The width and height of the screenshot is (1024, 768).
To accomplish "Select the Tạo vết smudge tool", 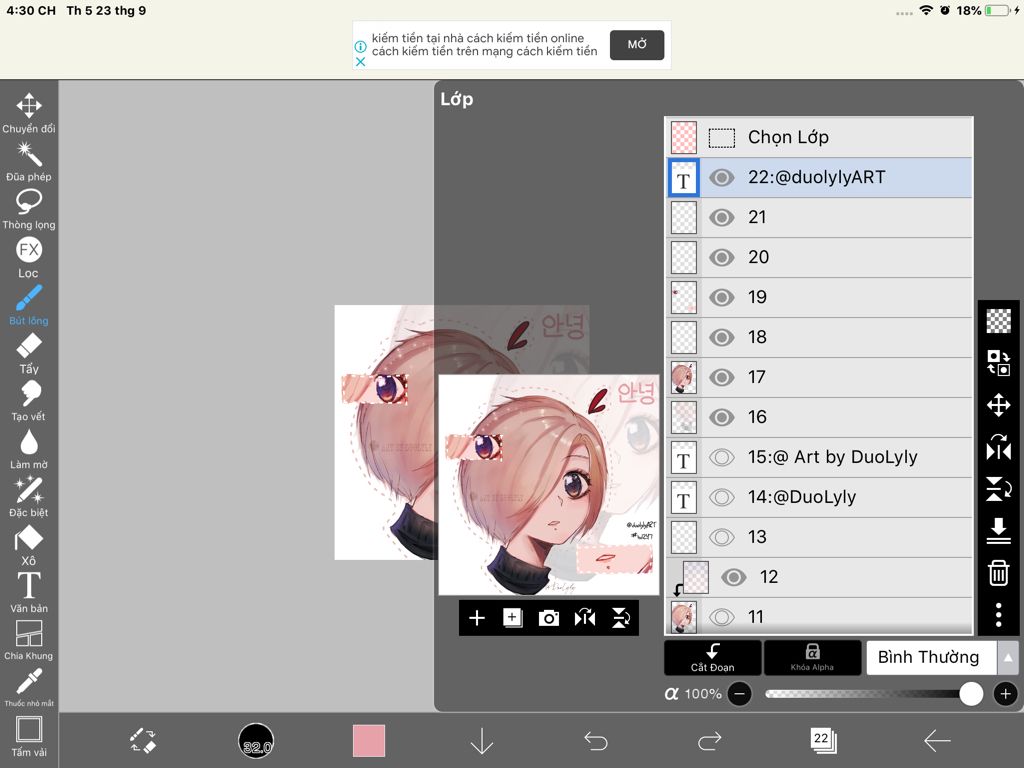I will 29,400.
